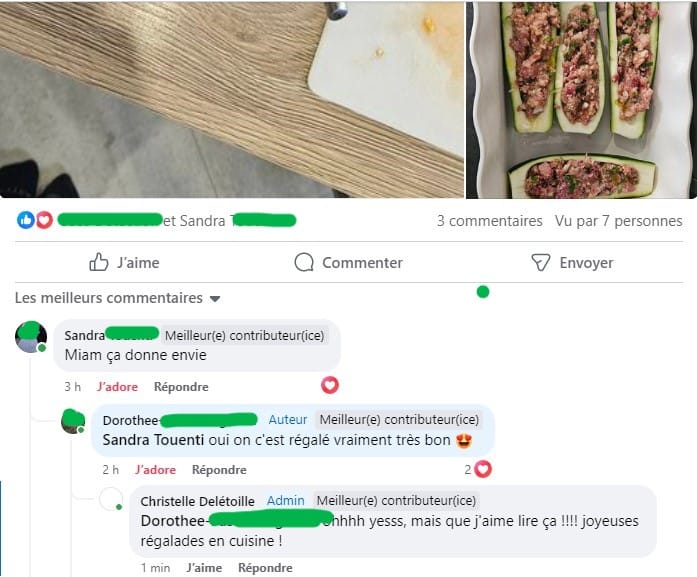
Task: Click heart reaction on Sandra's comment
Action: pos(330,385)
